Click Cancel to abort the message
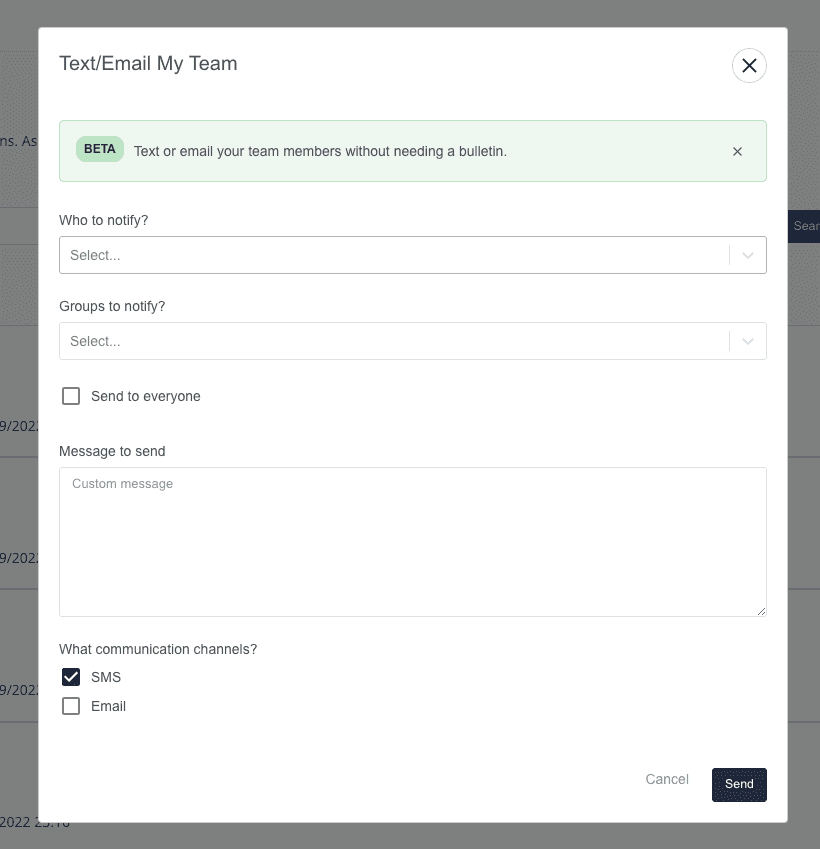Screen dimensions: 820x849 click(x=666, y=779)
